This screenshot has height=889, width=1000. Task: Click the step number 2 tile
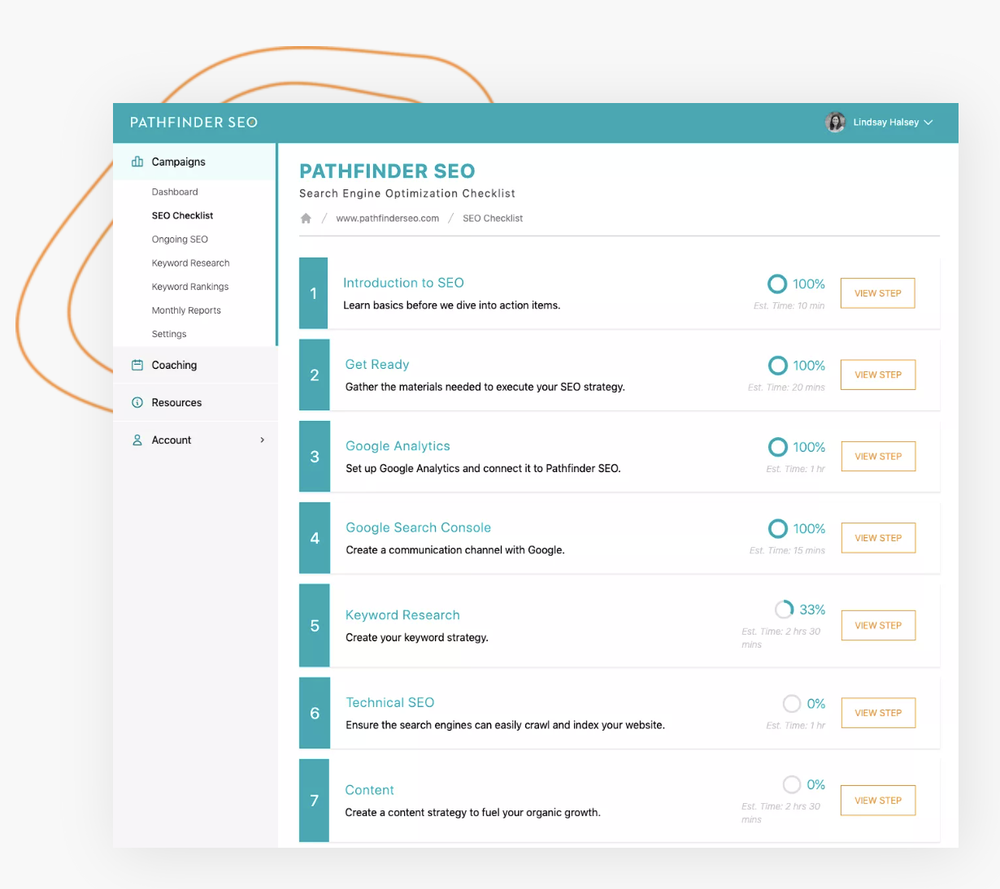(x=314, y=375)
